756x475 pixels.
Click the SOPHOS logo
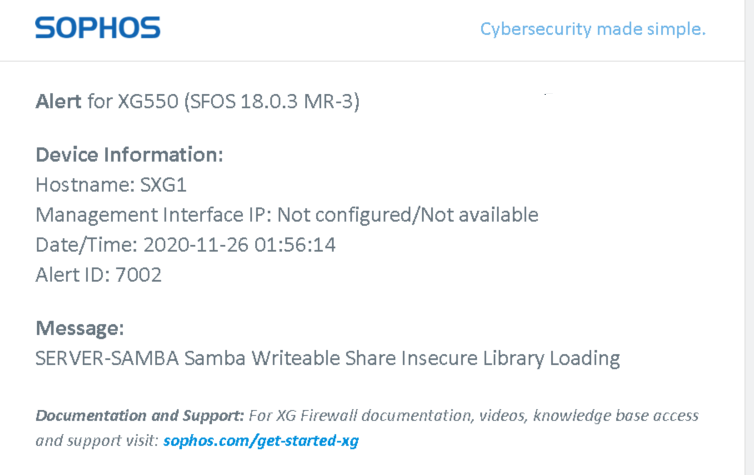(97, 27)
